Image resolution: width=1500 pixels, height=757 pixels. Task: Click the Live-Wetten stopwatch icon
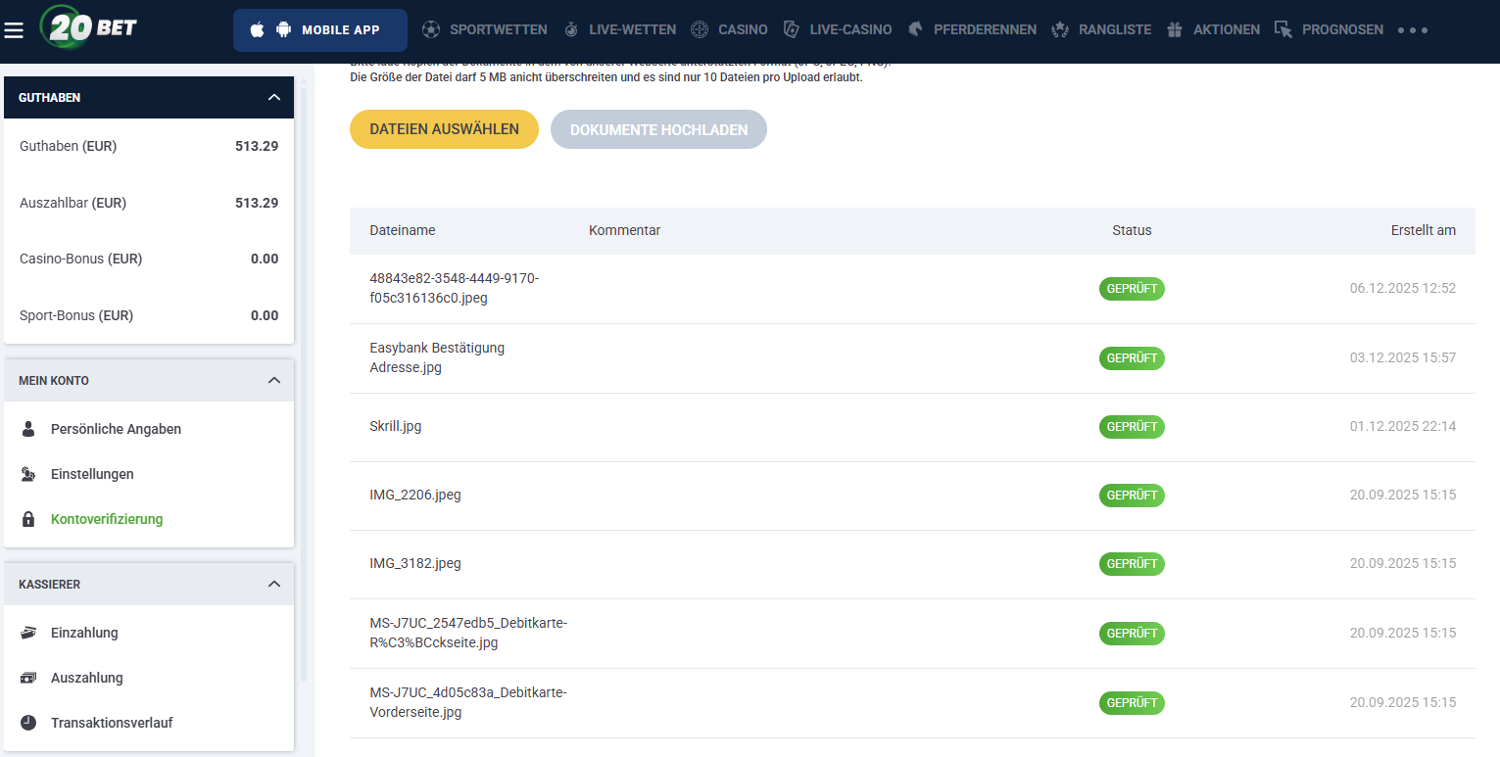[571, 30]
